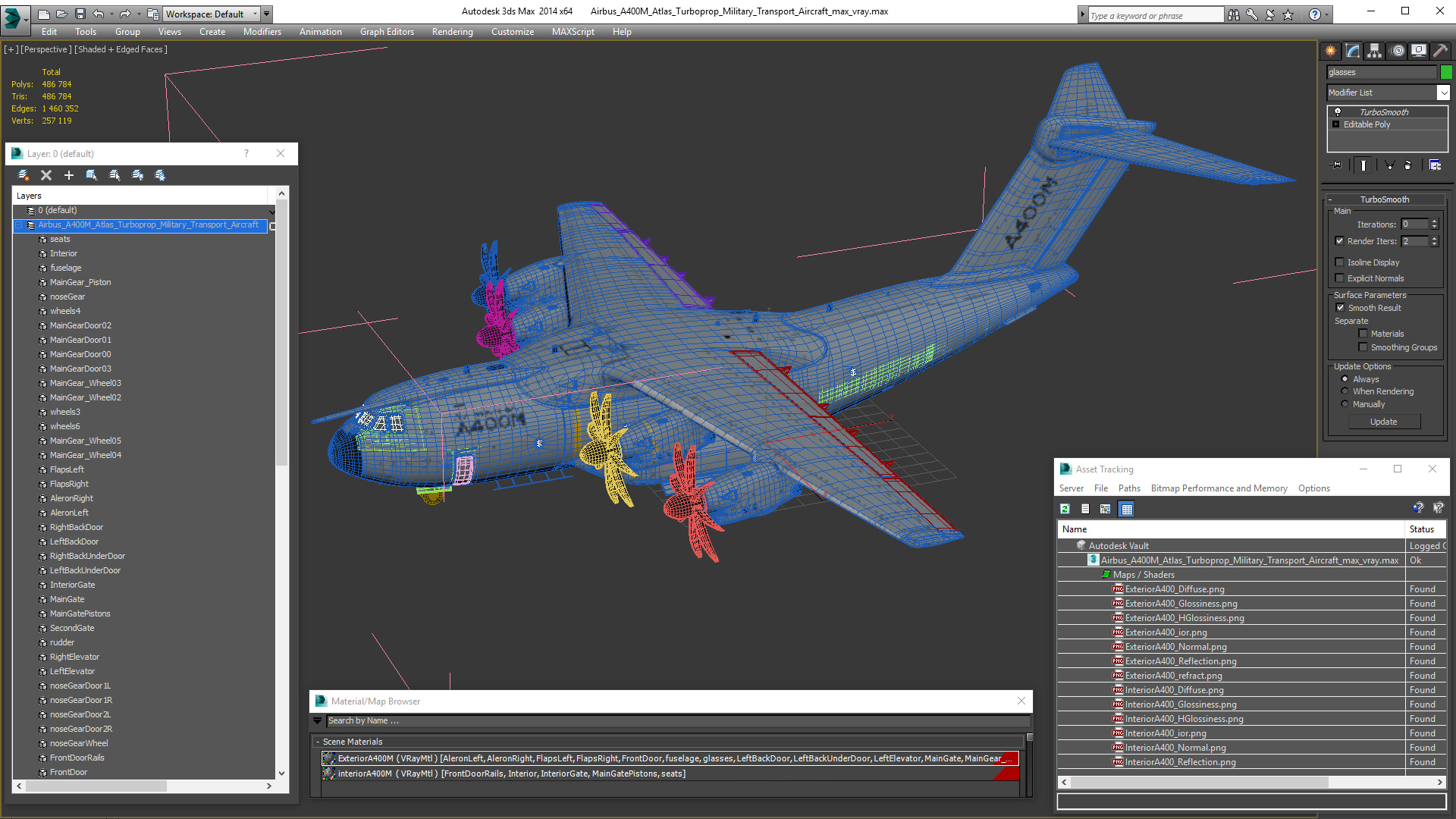Click Highlight Selected Objects' Layers icon

tap(115, 175)
